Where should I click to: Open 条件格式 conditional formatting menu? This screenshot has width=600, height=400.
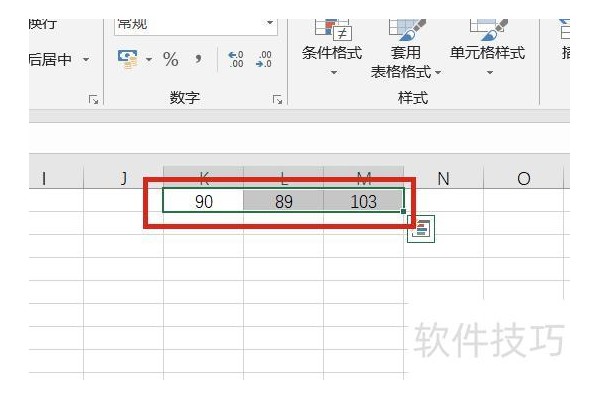pos(332,48)
